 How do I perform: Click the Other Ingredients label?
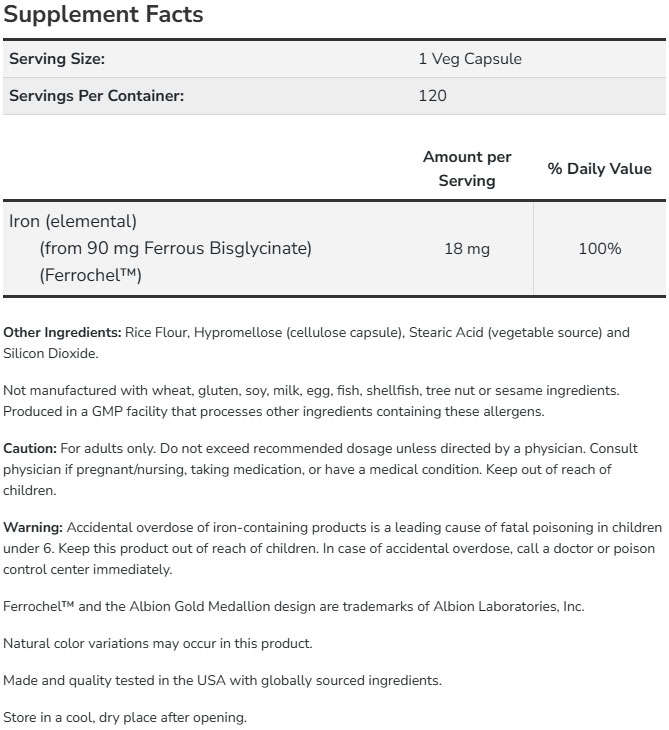(62, 332)
